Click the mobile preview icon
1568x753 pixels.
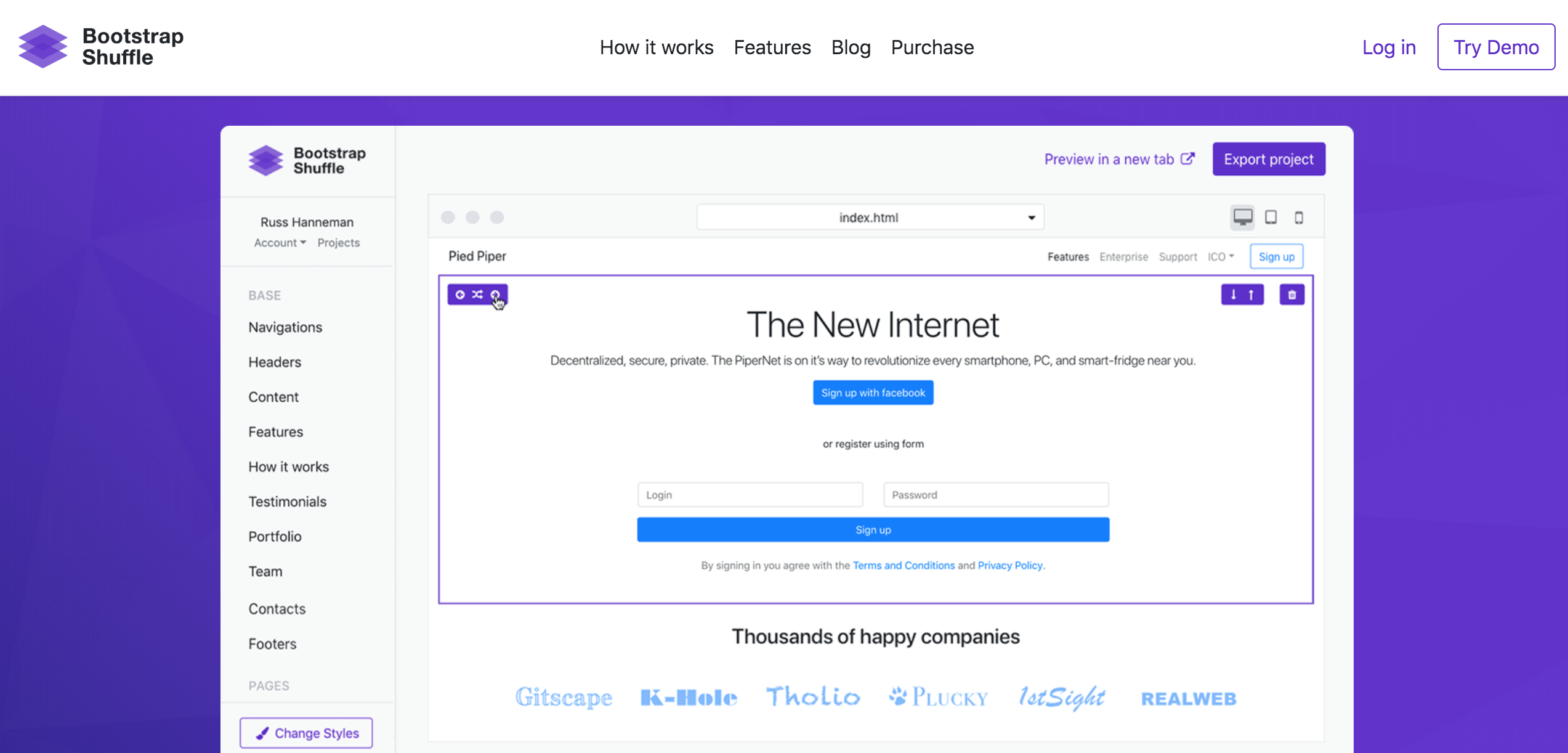pyautogui.click(x=1299, y=217)
